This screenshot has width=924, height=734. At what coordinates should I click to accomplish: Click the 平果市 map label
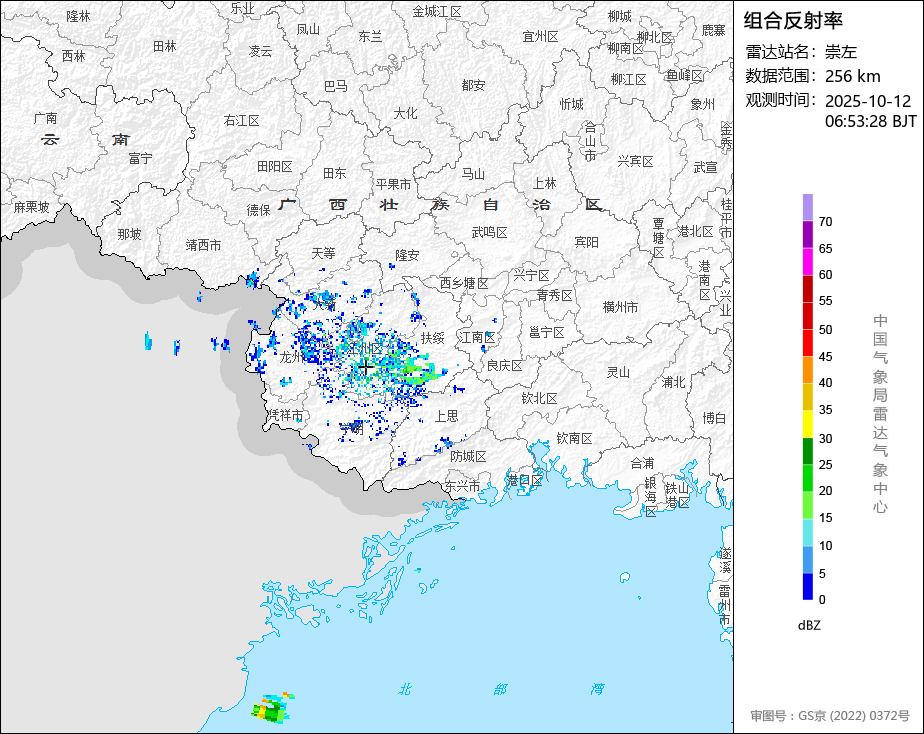click(x=393, y=184)
